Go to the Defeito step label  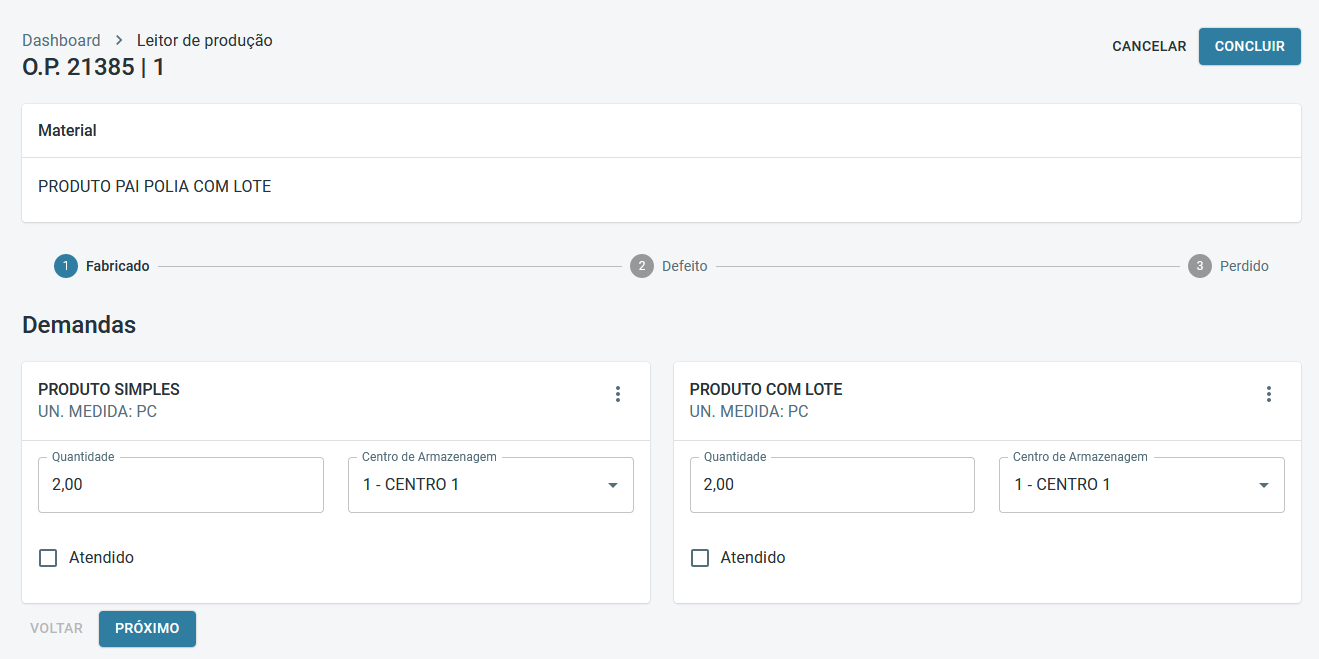[x=684, y=266]
